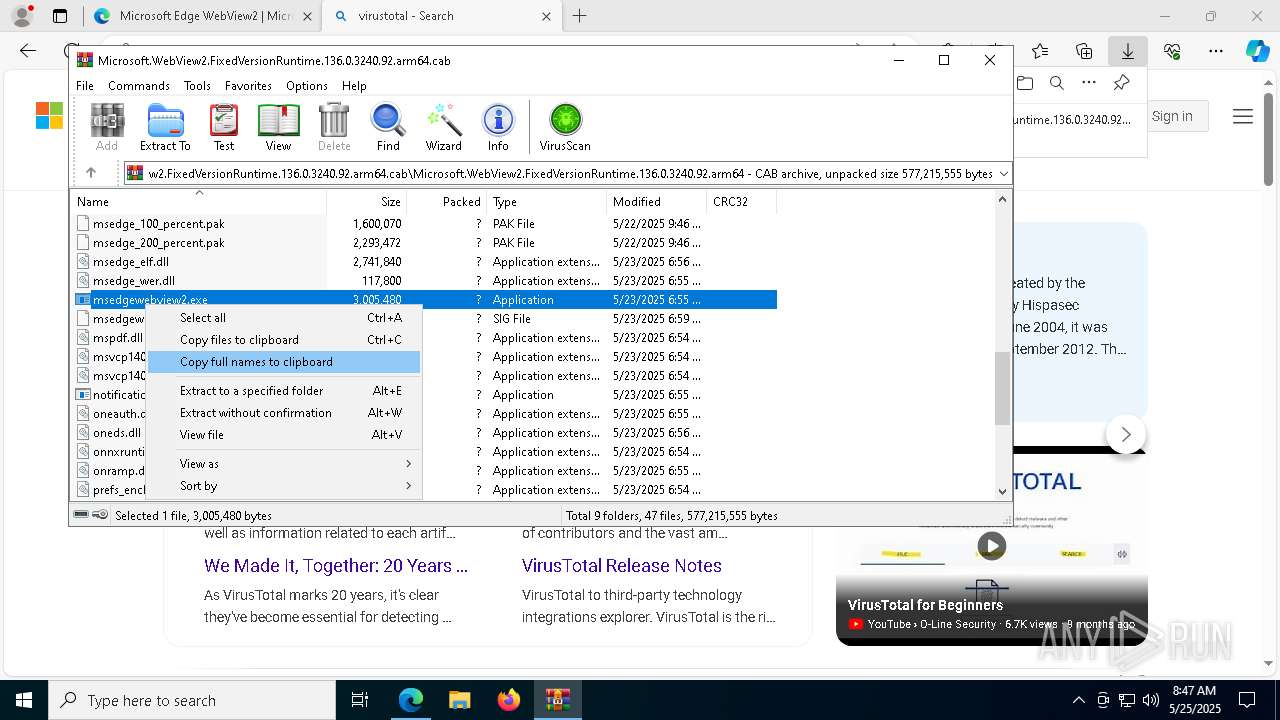Sort by the Modified column header
Viewport: 1280px width, 720px height.
pos(656,202)
